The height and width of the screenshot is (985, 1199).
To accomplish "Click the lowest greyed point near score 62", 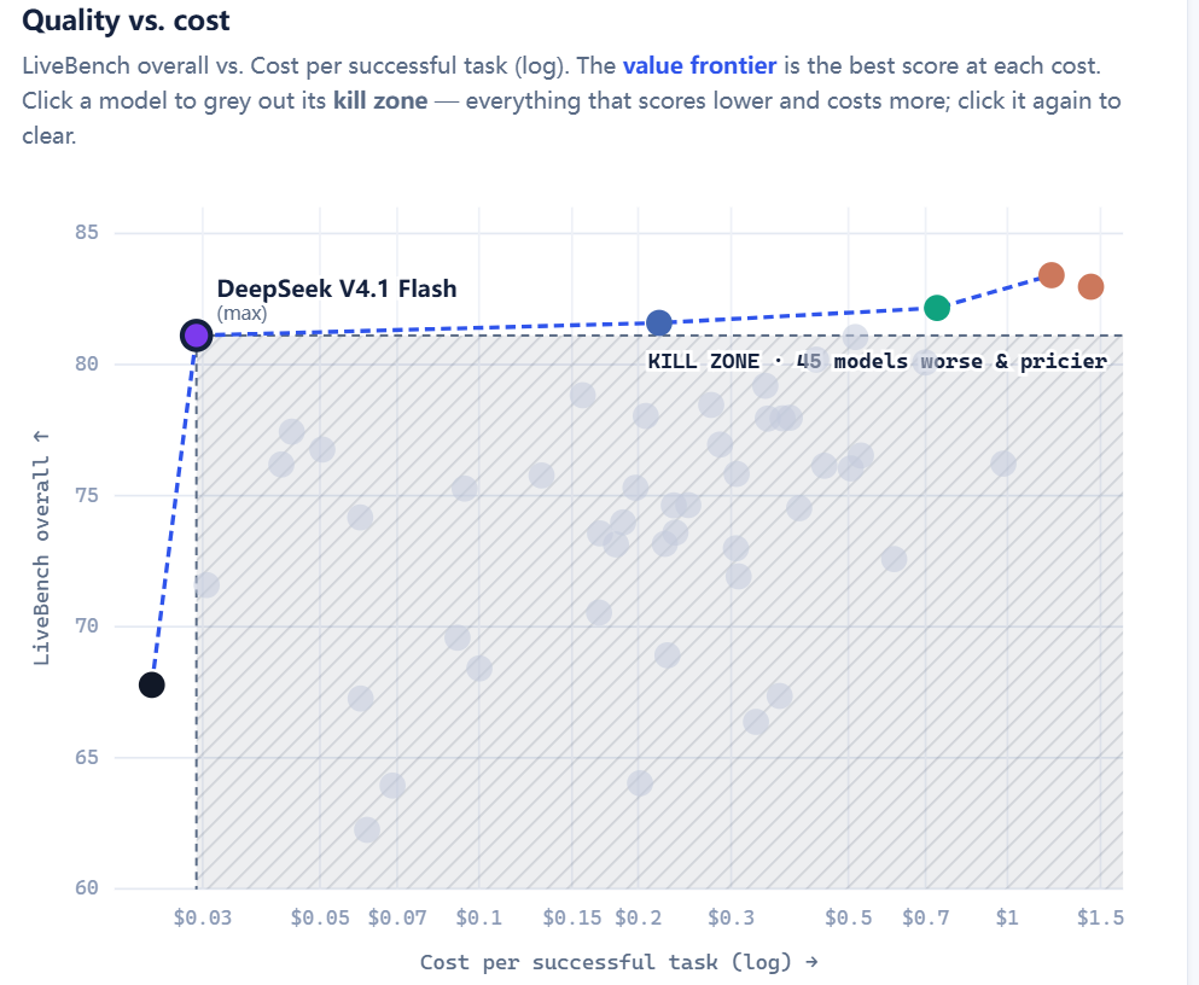I will tap(367, 830).
